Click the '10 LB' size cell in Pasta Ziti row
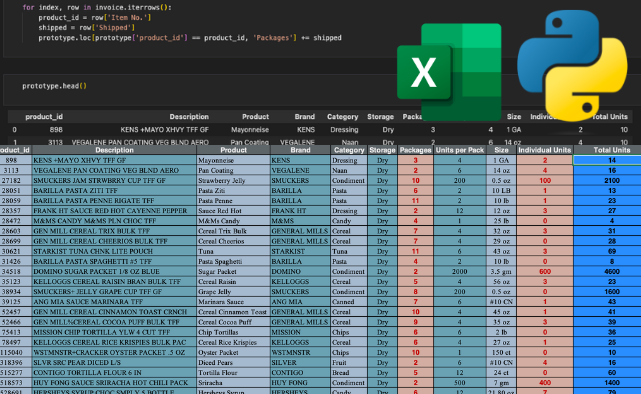 [501, 190]
